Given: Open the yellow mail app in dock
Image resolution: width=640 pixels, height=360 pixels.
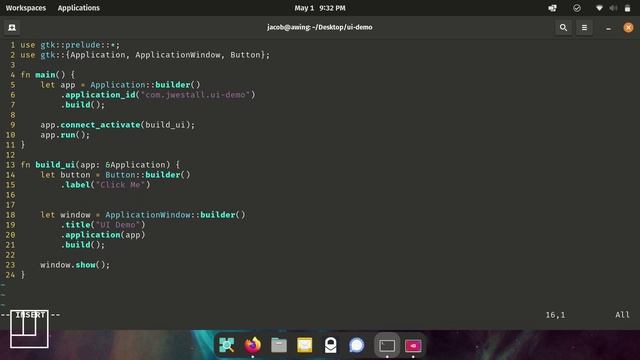Looking at the screenshot, I should [304, 345].
